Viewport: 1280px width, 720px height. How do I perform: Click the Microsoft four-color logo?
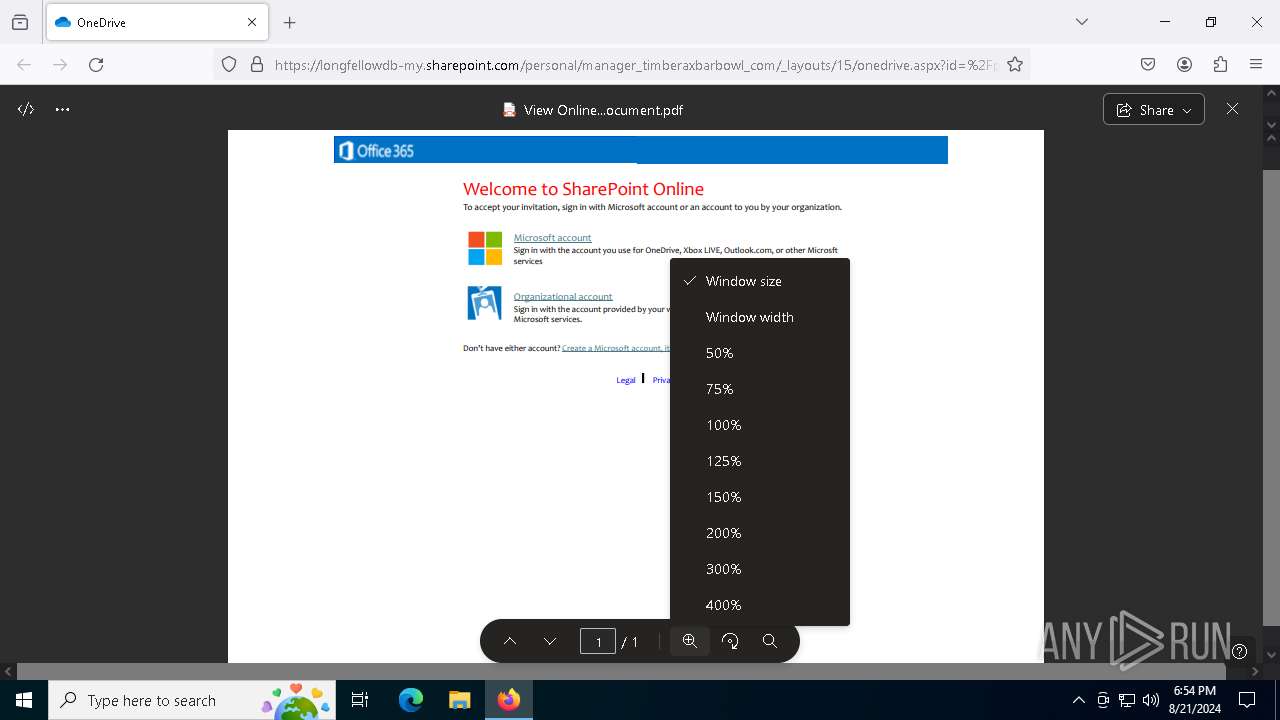pyautogui.click(x=485, y=248)
